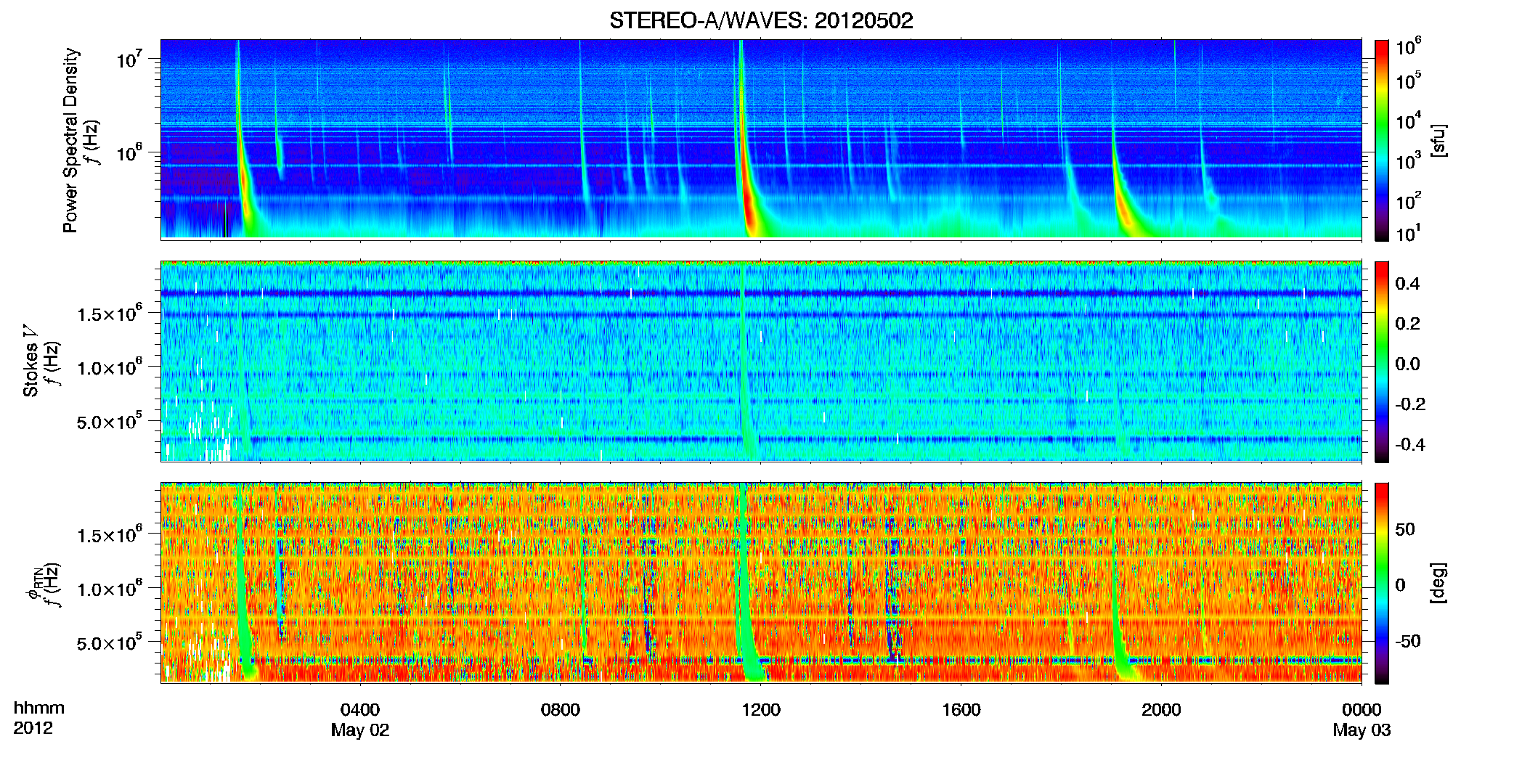Click the [deg] colorbar unit label

coord(1438,583)
